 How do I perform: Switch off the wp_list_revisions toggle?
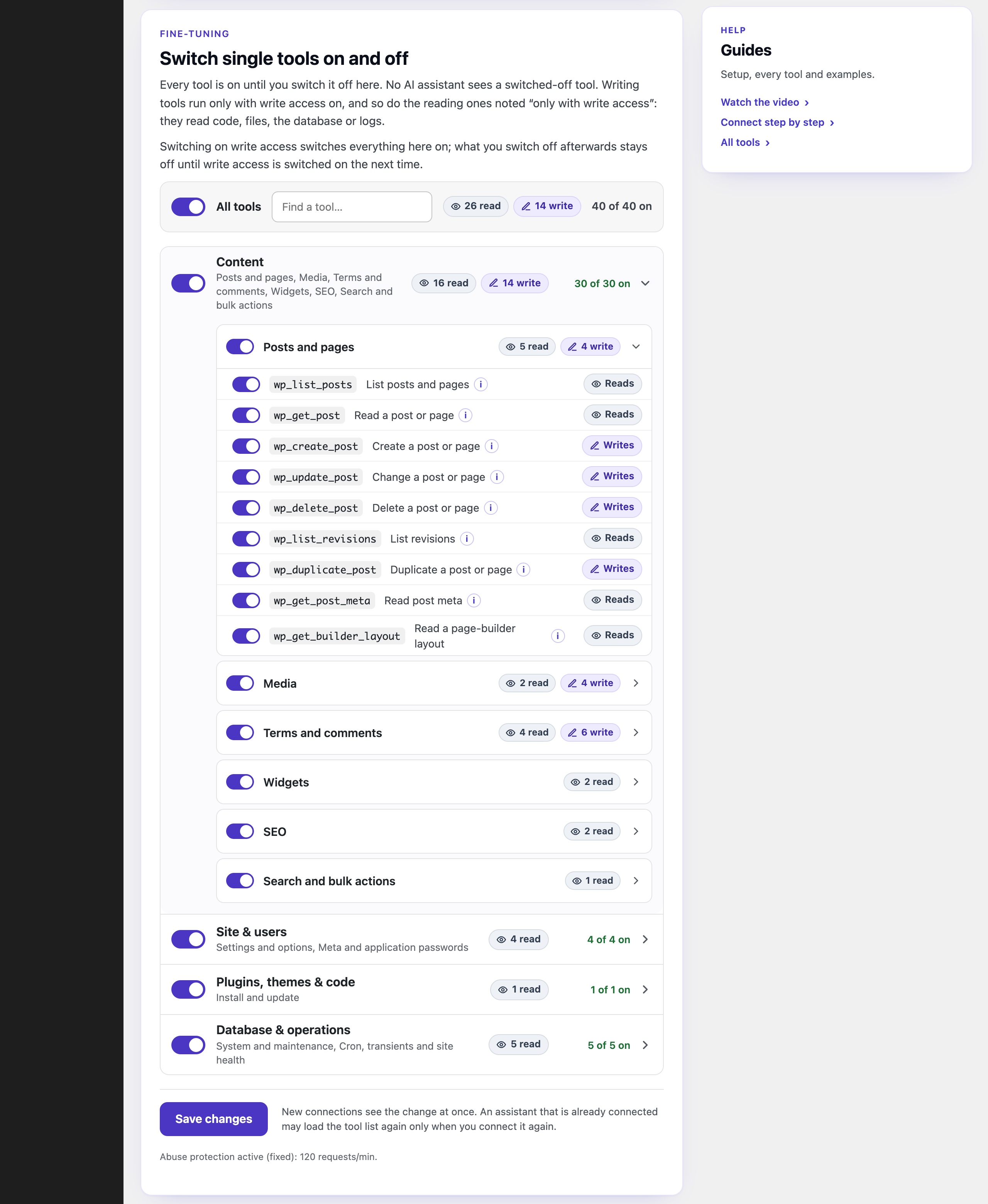coord(246,539)
